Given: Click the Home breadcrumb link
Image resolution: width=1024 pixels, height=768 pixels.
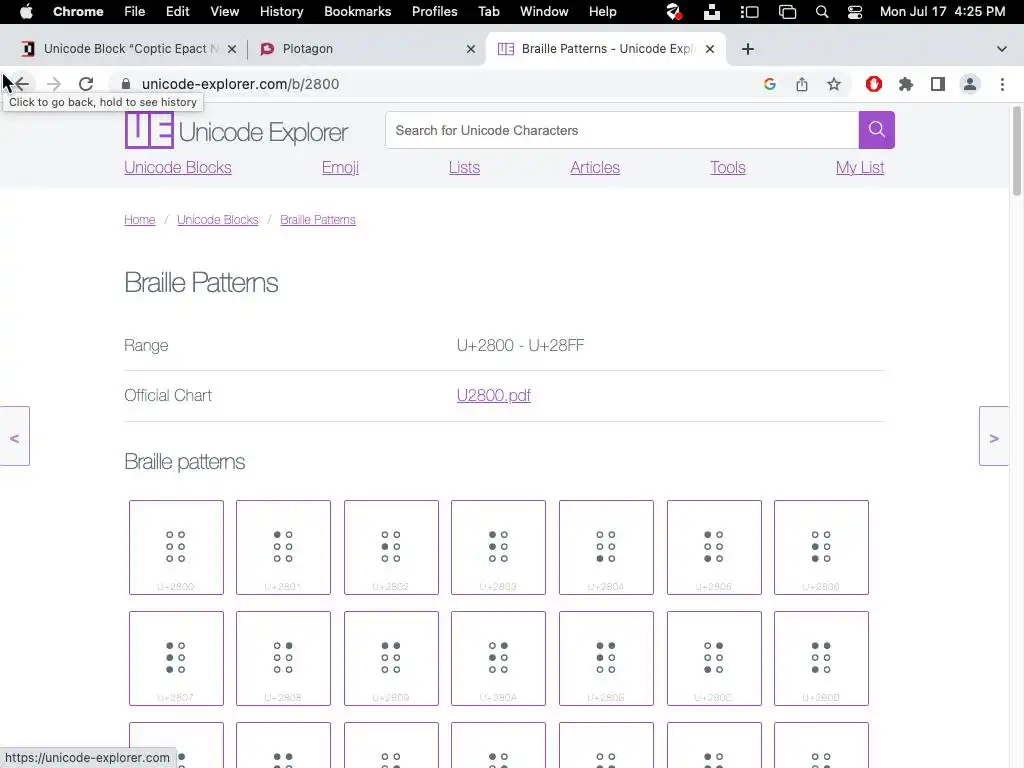Looking at the screenshot, I should (x=140, y=219).
